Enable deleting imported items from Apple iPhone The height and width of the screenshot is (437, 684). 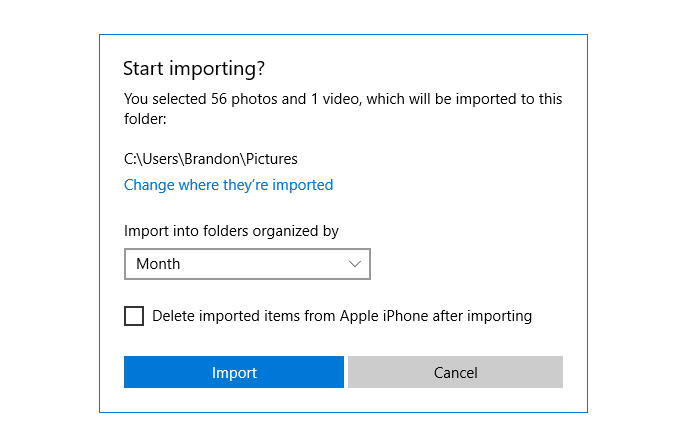point(134,316)
